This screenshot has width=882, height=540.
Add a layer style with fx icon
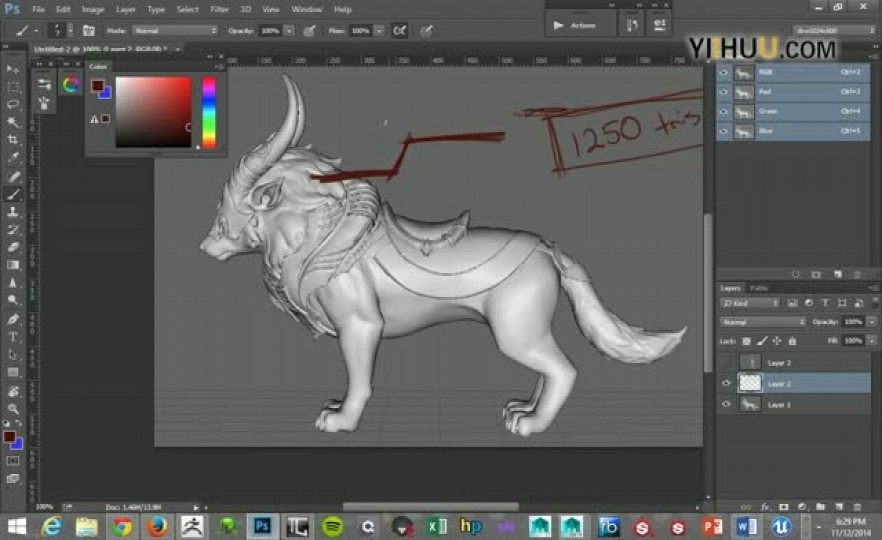765,507
